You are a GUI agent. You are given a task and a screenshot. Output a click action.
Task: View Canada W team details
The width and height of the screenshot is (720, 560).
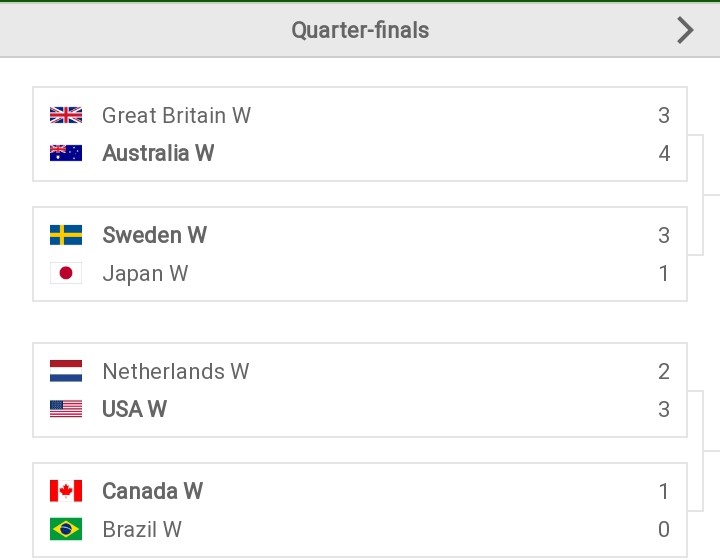[152, 491]
